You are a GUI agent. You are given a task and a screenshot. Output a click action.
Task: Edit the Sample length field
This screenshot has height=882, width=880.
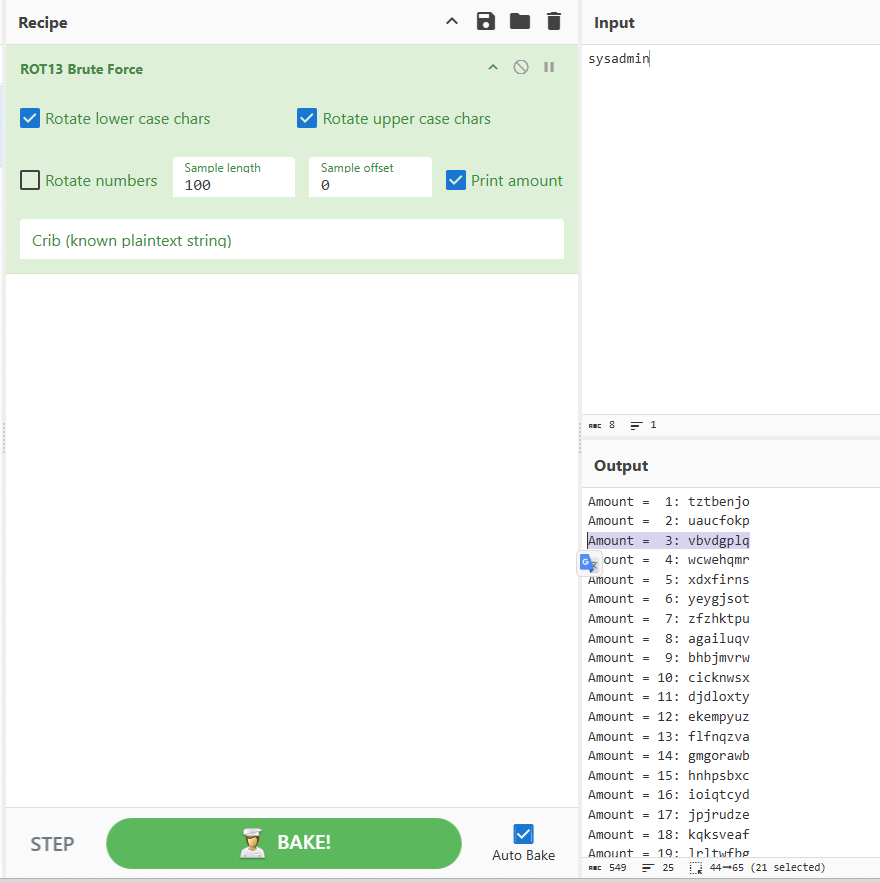(234, 177)
